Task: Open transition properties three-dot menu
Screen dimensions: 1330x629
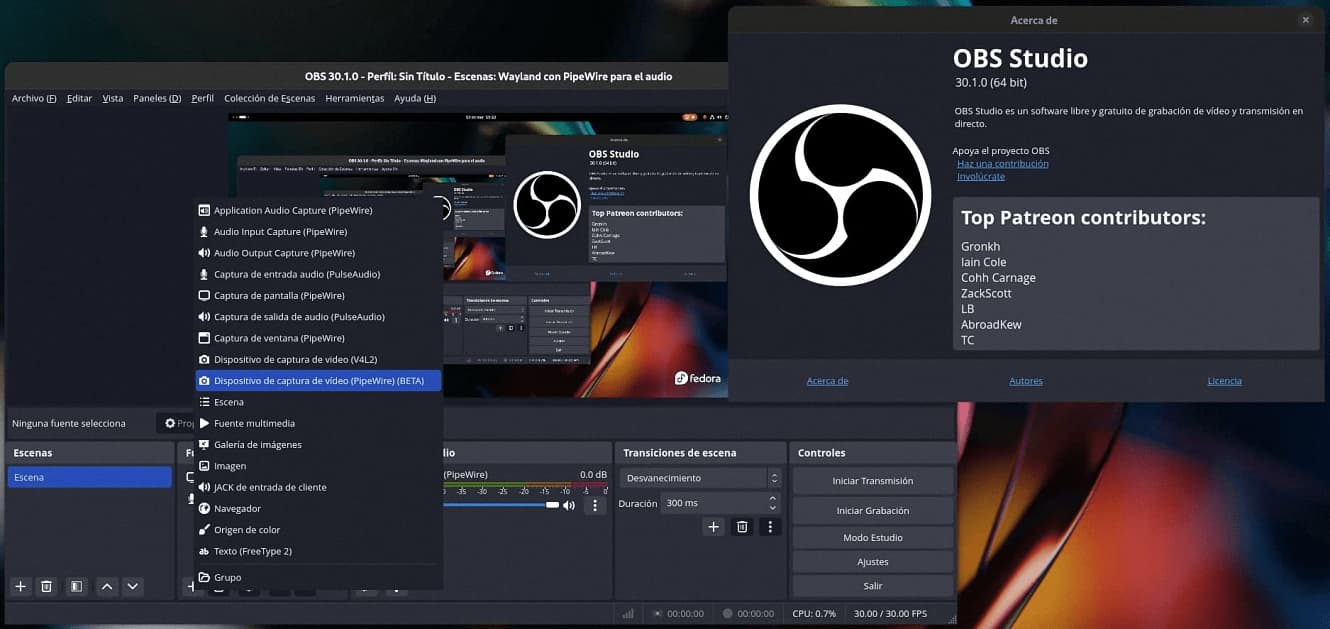Action: (x=770, y=526)
